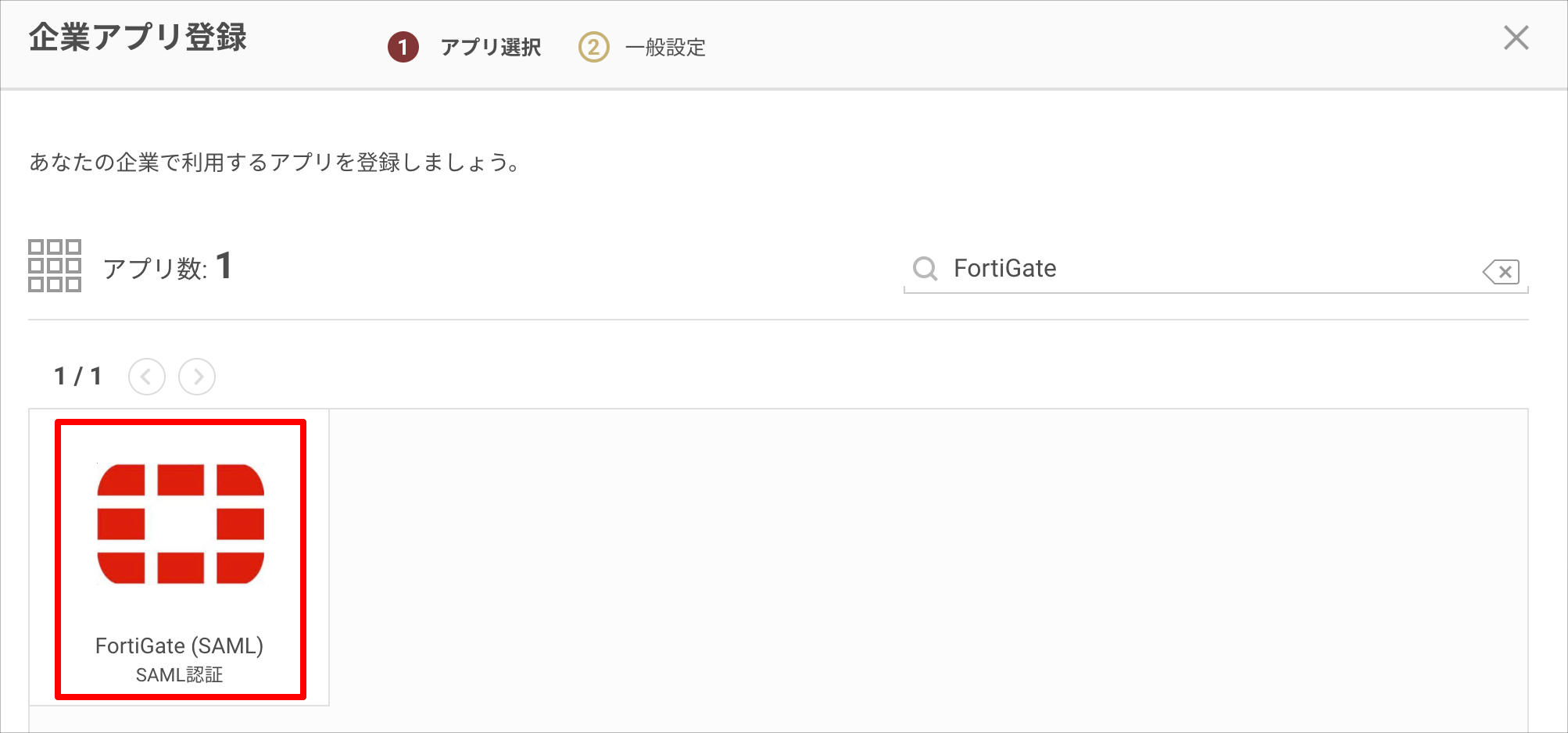The height and width of the screenshot is (733, 1568).
Task: Click the step 2 number badge
Action: tap(593, 47)
